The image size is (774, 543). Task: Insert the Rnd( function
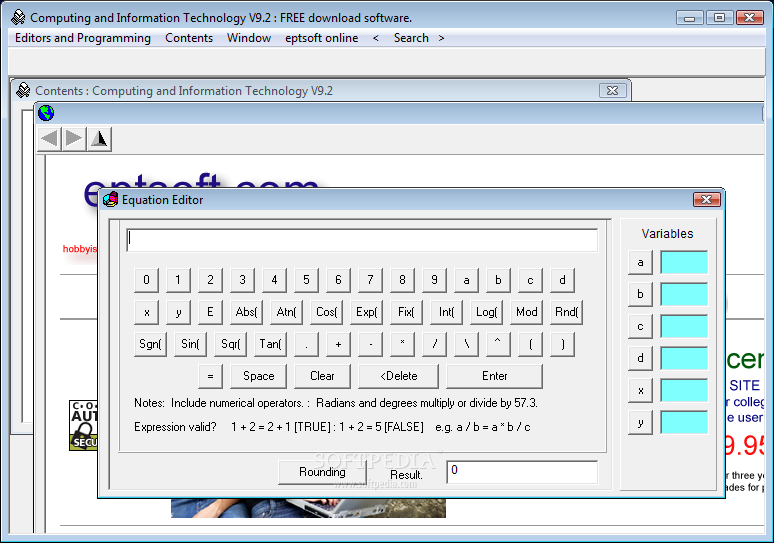[x=566, y=312]
